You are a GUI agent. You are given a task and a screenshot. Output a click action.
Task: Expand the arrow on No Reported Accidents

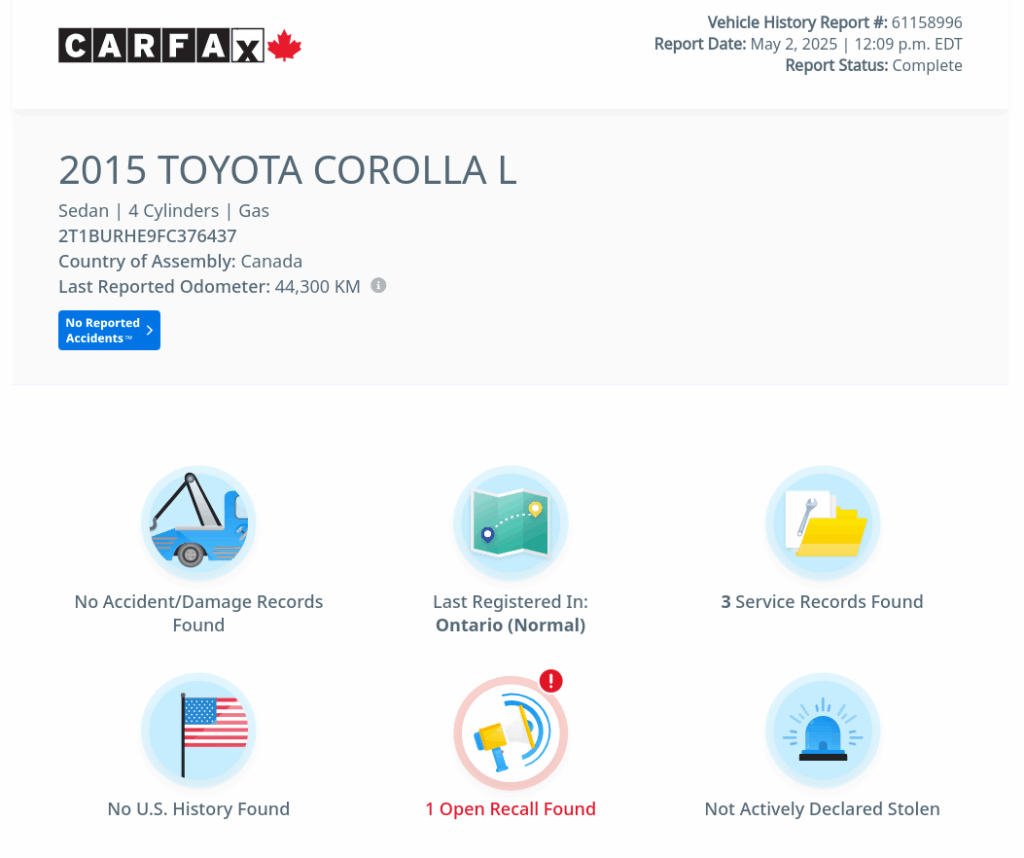[150, 330]
